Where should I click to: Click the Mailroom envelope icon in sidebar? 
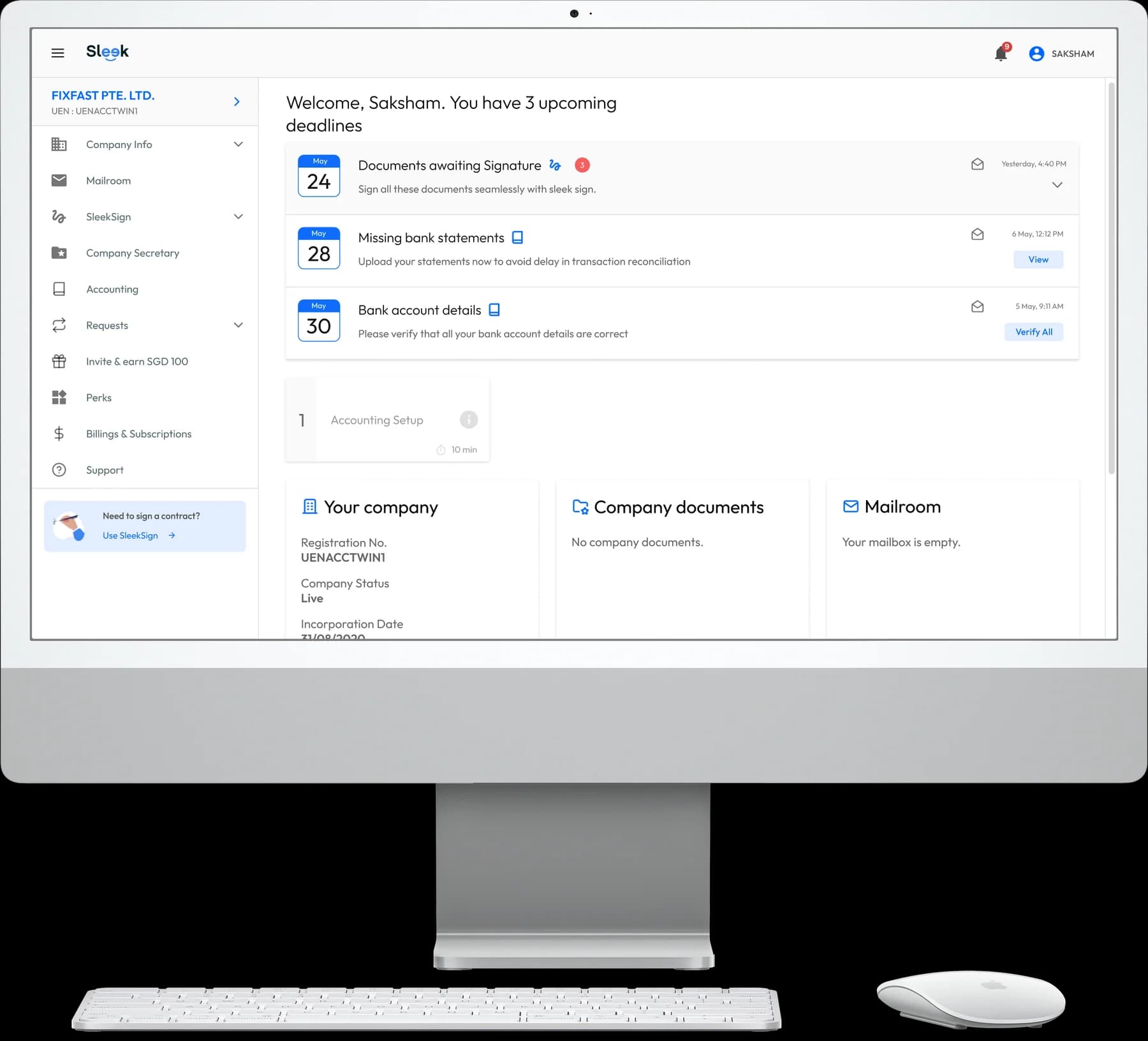click(59, 181)
